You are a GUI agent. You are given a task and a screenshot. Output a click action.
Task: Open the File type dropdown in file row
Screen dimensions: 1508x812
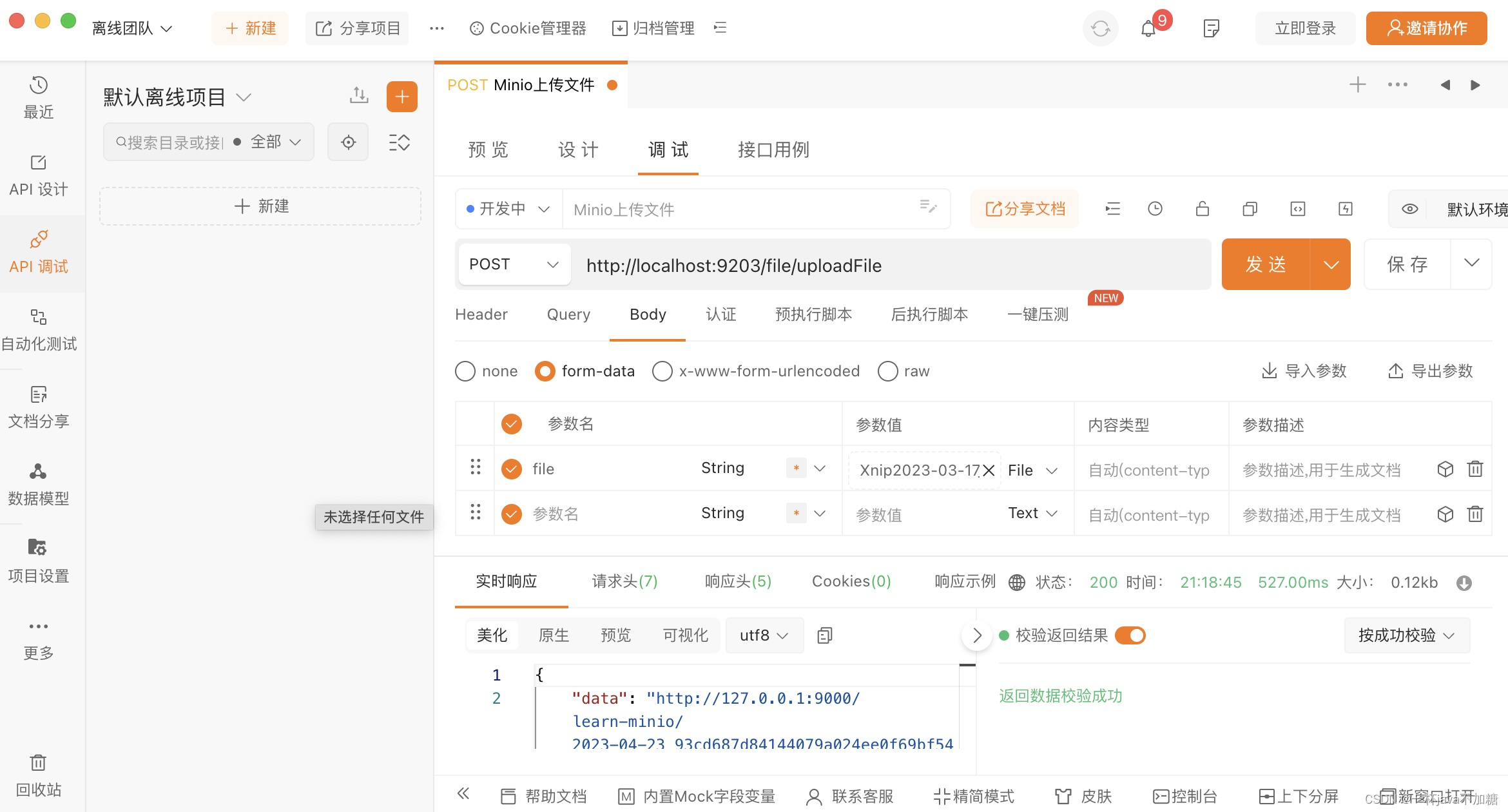(1033, 470)
